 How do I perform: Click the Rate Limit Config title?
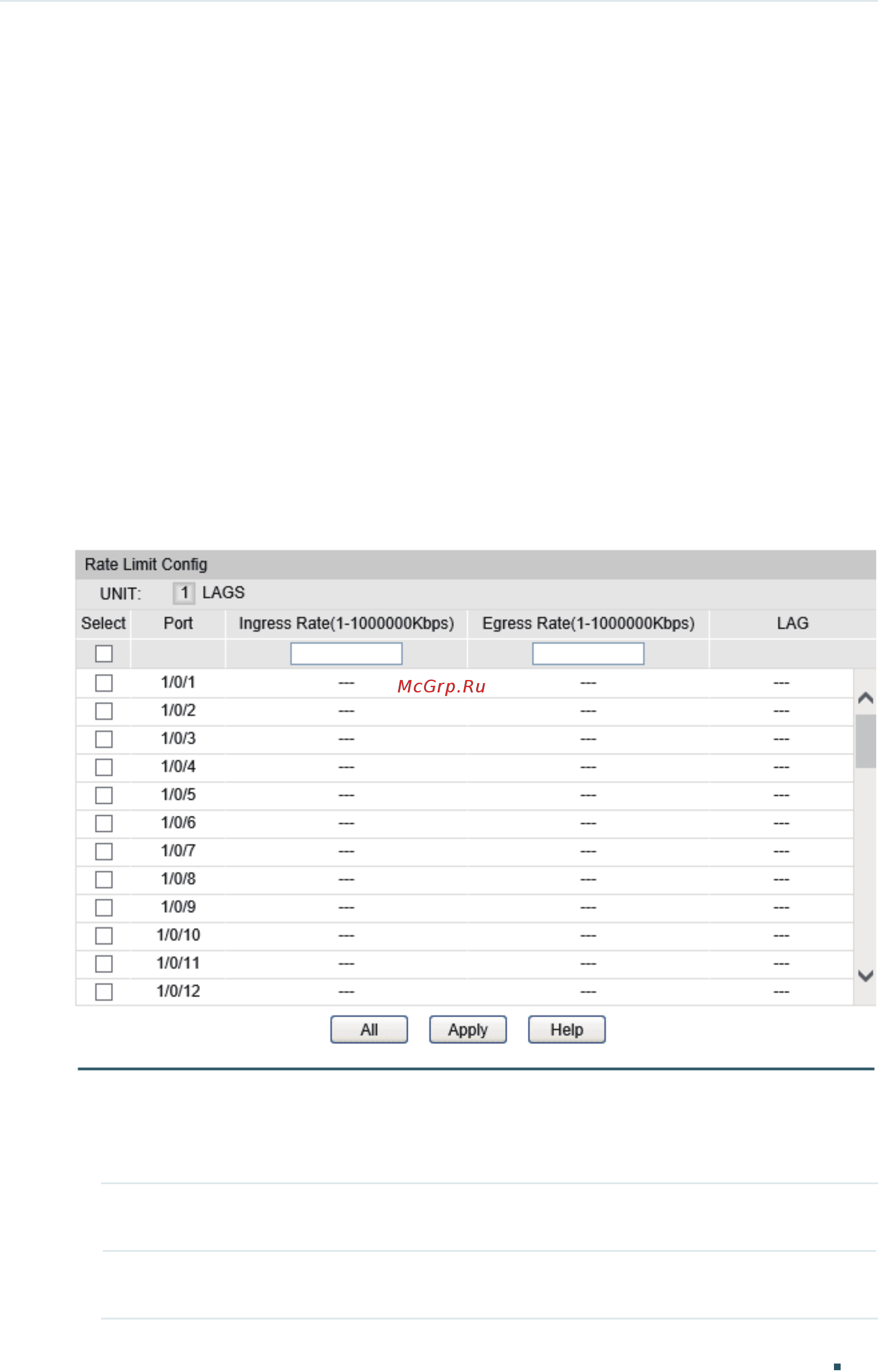pos(146,565)
